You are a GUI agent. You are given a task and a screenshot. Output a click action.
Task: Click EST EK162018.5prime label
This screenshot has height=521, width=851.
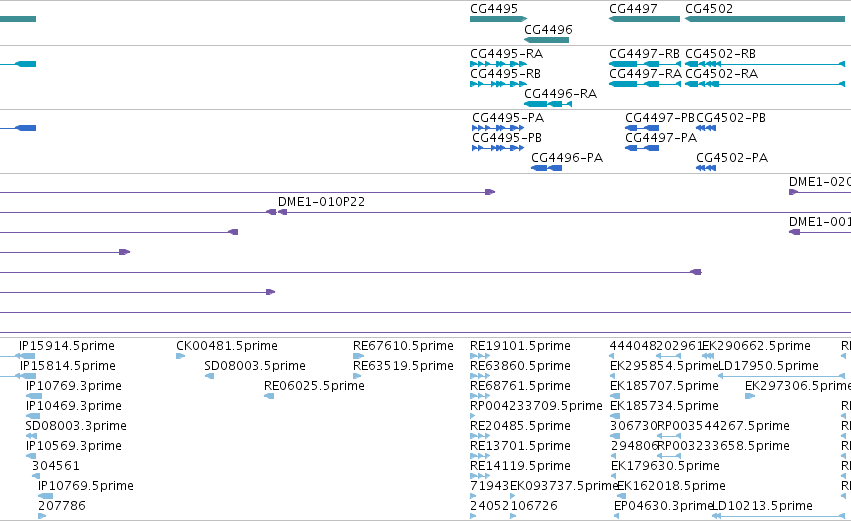tap(671, 486)
